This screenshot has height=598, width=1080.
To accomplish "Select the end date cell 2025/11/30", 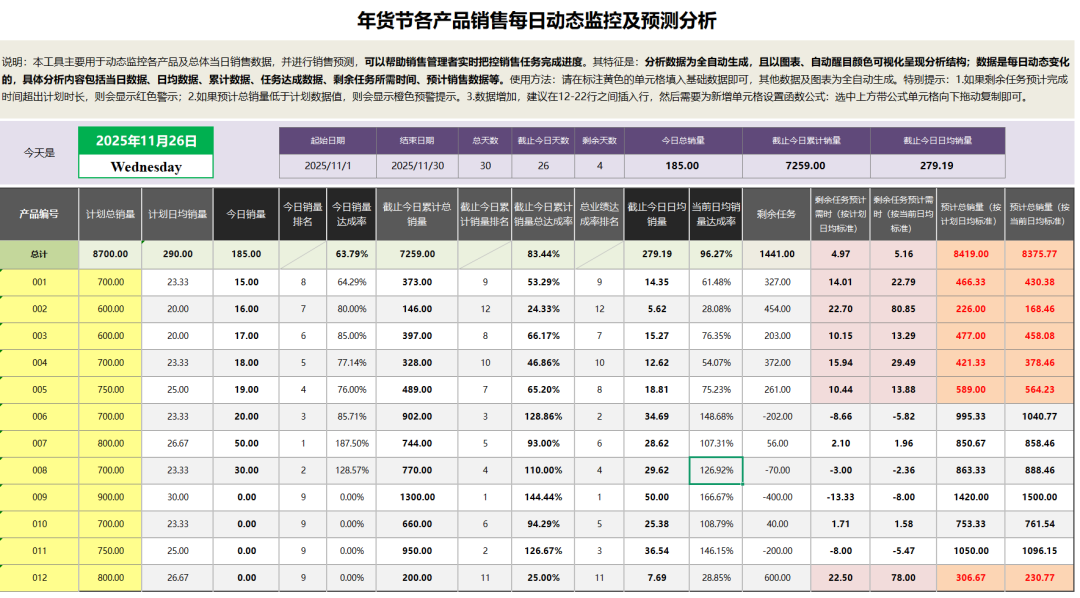I will pos(416,166).
